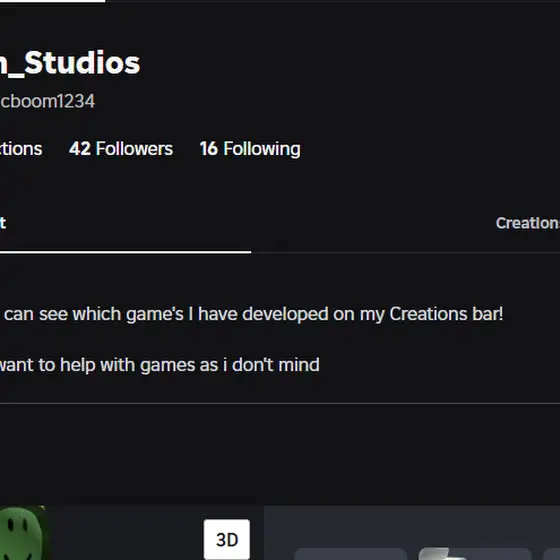Open the 16 Following list
560x560 pixels.
[250, 149]
